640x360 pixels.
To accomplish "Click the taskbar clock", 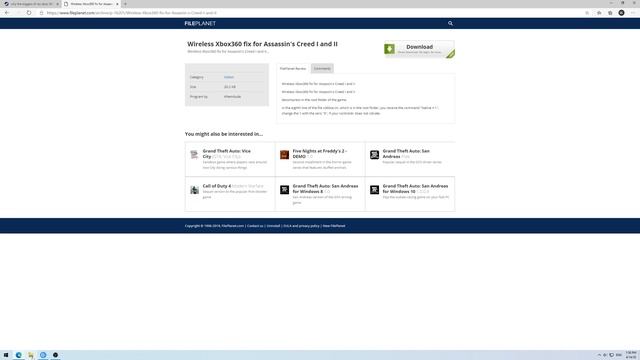I will (631, 355).
